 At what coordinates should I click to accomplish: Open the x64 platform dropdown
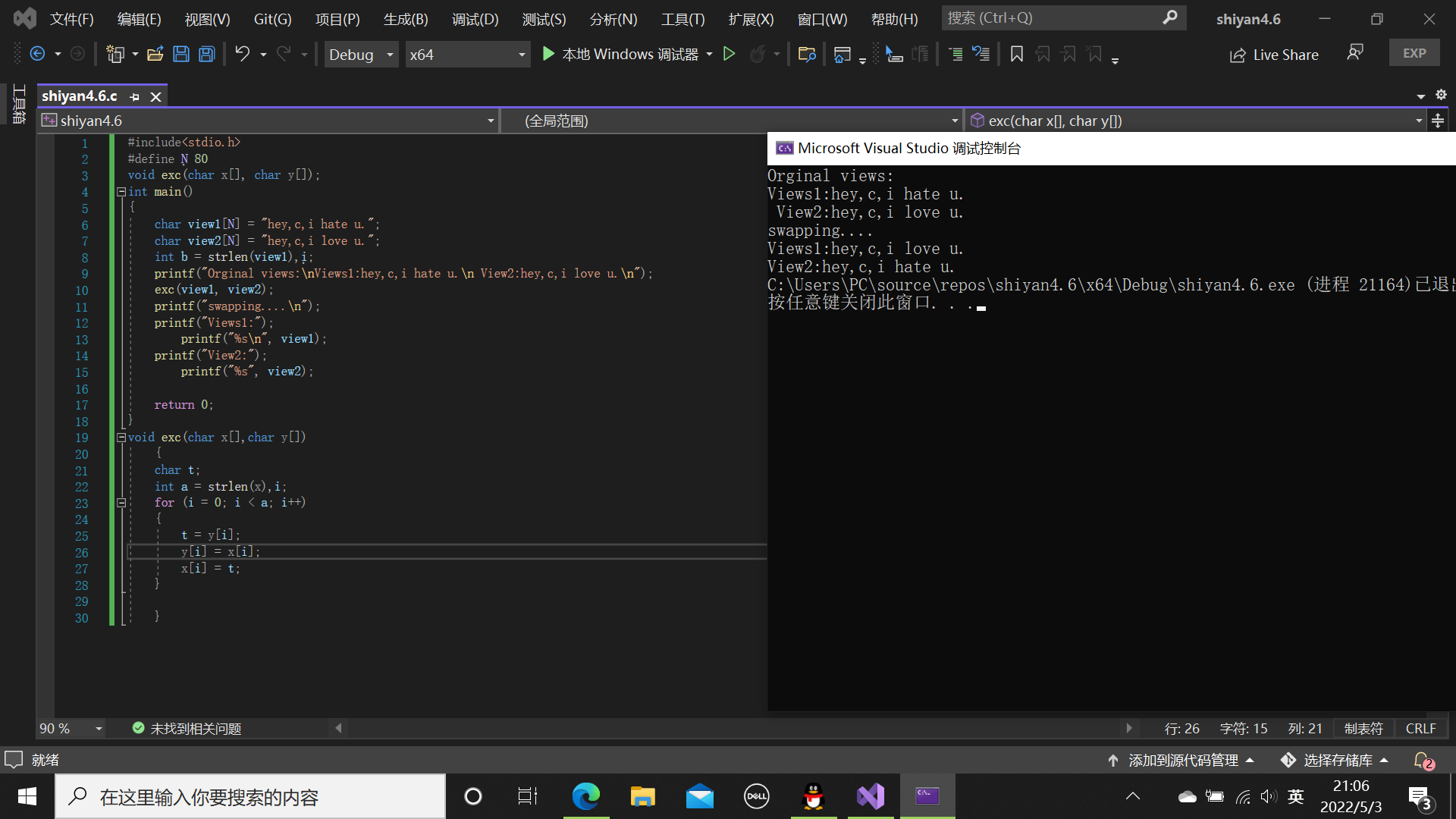pos(466,54)
